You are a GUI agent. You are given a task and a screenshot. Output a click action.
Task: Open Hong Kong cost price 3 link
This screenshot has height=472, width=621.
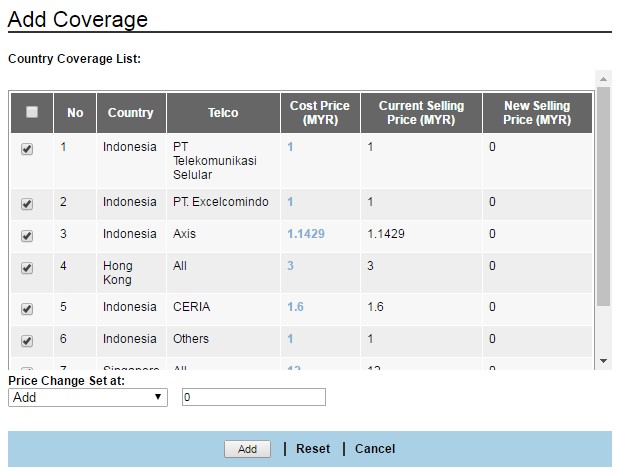(x=290, y=266)
